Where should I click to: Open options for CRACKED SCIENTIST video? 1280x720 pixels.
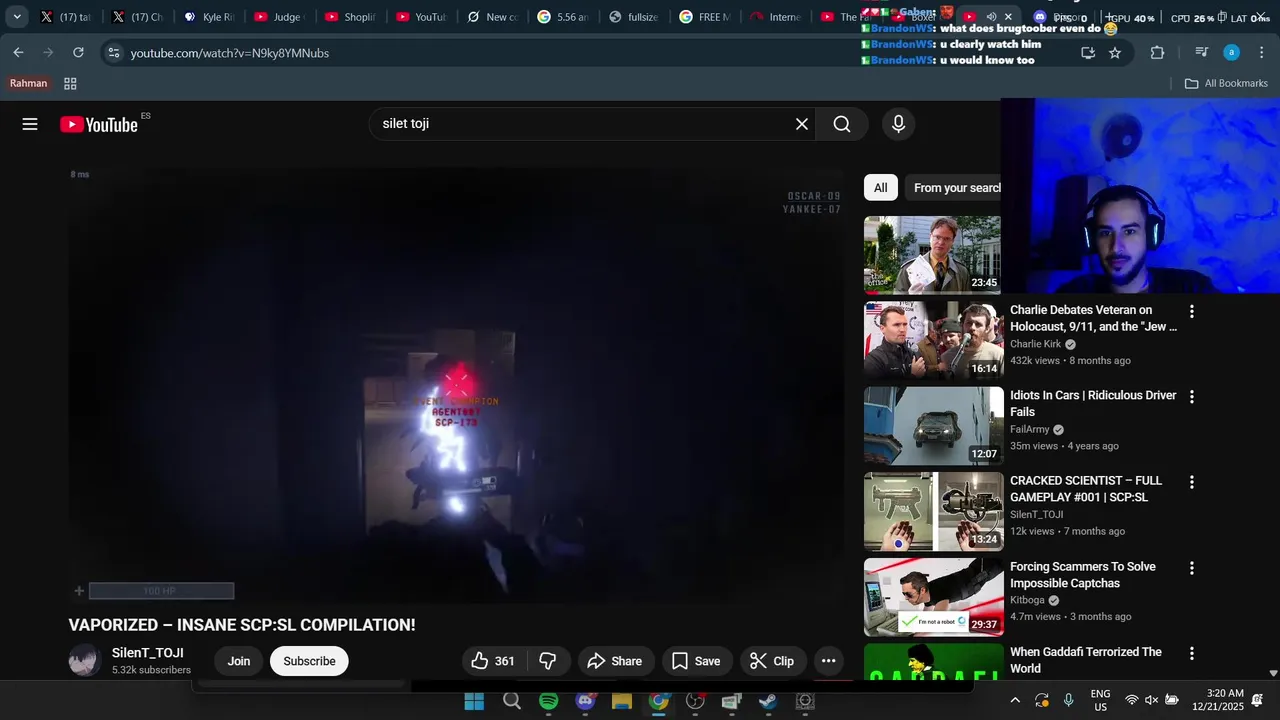(x=1191, y=482)
